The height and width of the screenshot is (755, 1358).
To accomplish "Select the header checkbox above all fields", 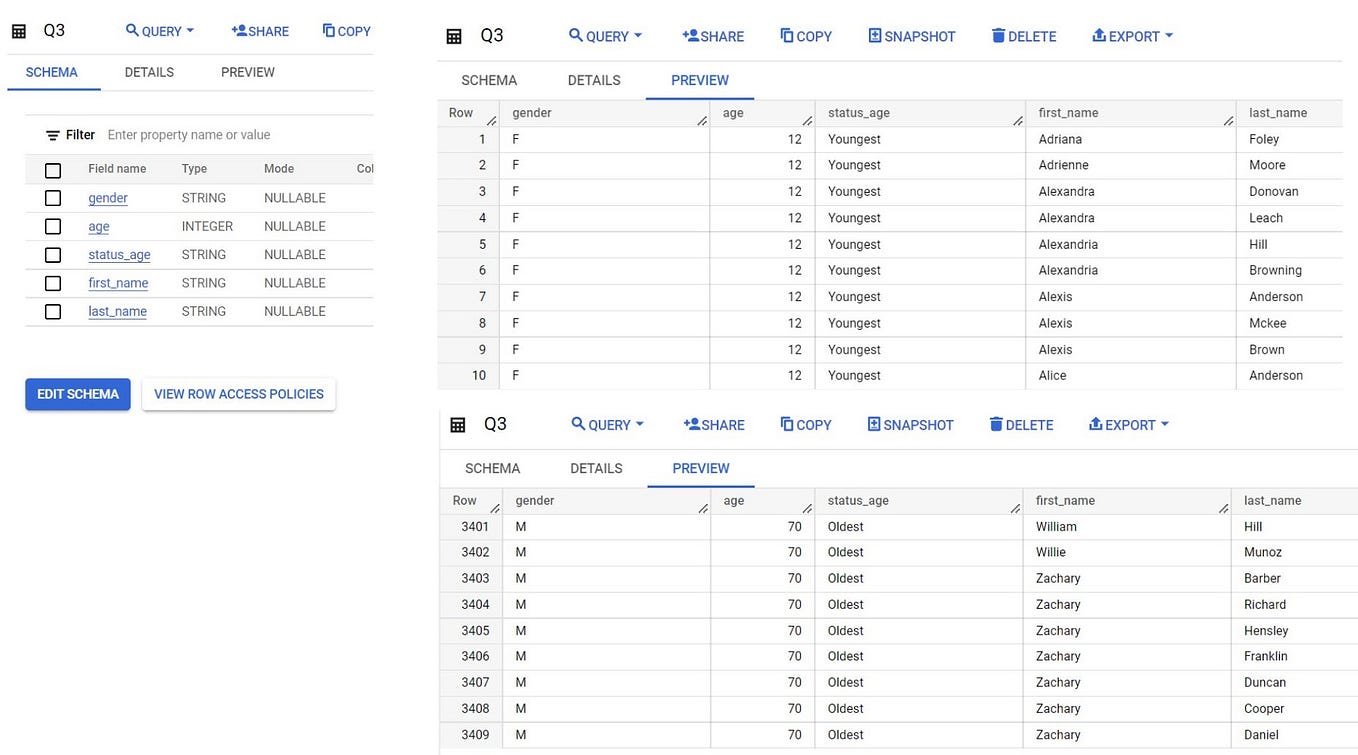I will click(x=52, y=170).
